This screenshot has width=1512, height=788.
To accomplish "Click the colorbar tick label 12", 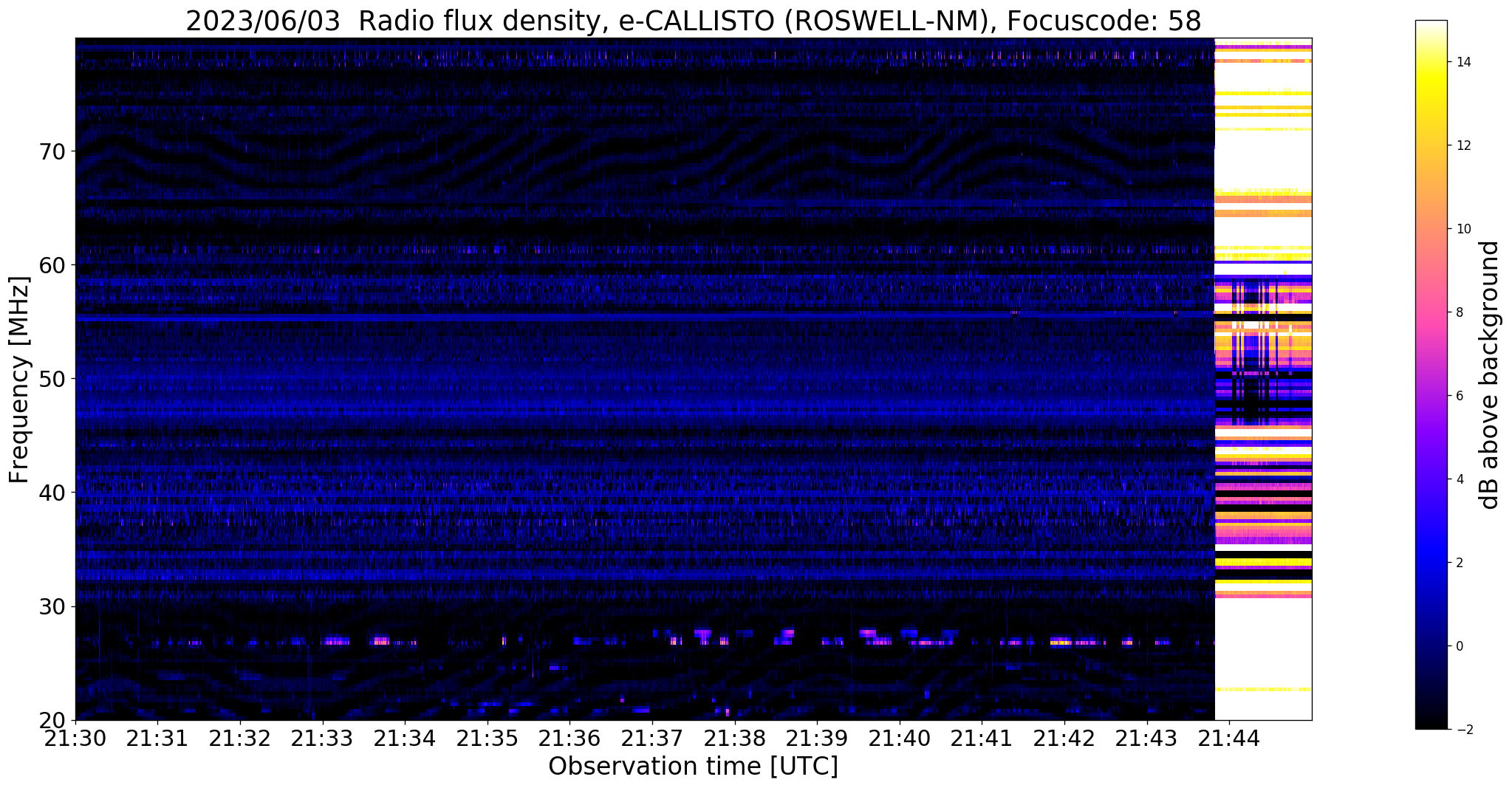I will pos(1463,145).
